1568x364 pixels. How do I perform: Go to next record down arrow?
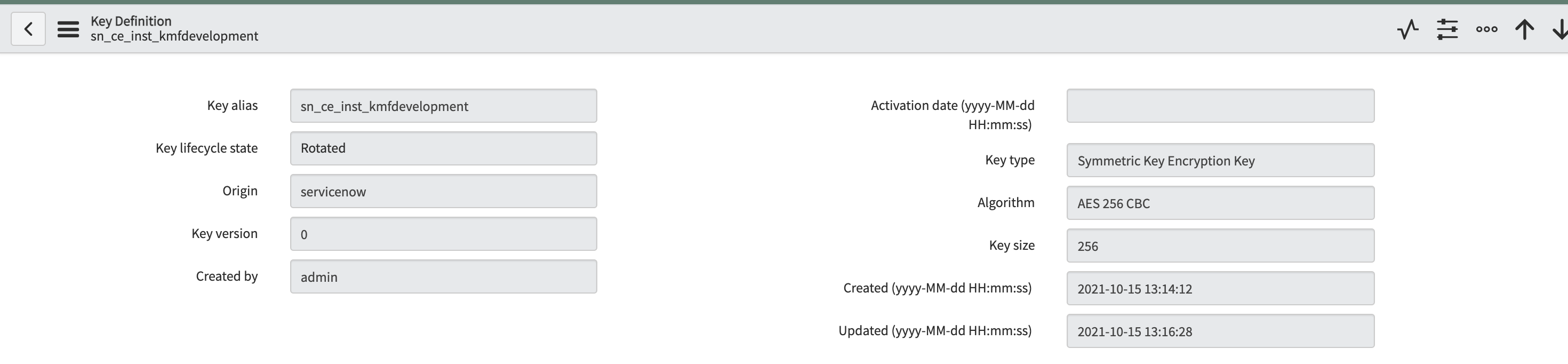(1560, 29)
